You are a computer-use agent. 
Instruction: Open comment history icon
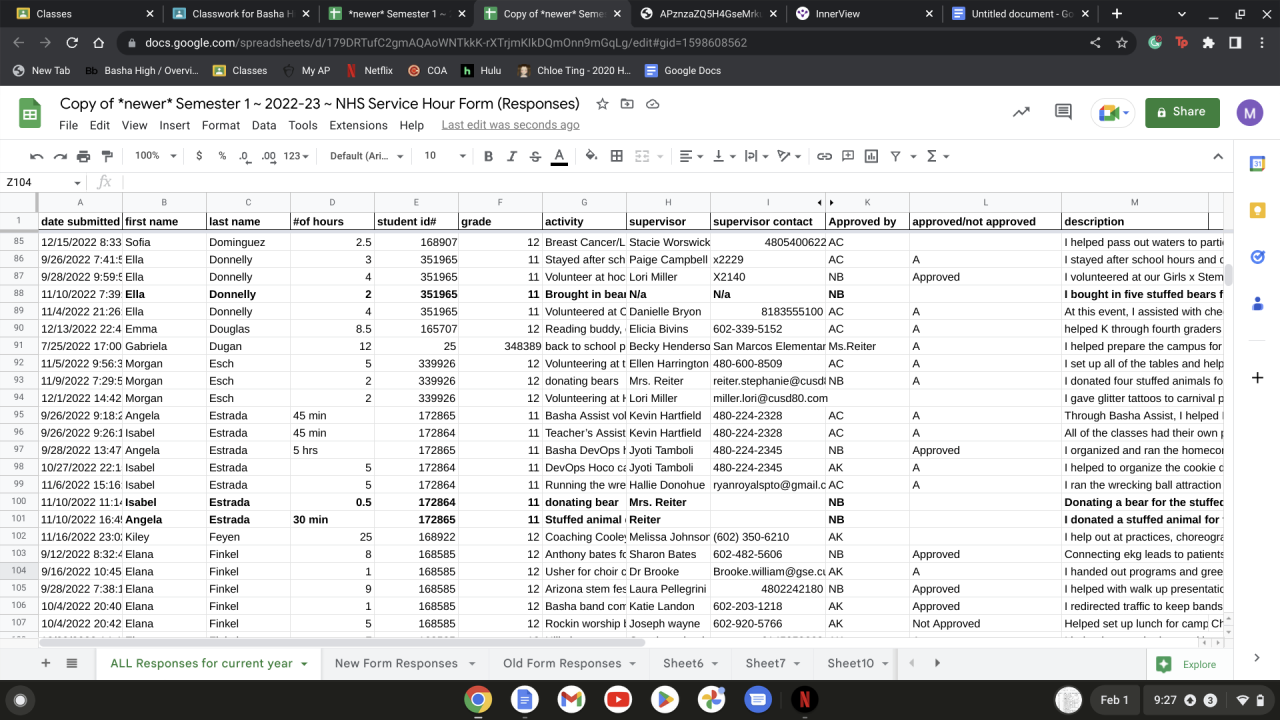1063,112
